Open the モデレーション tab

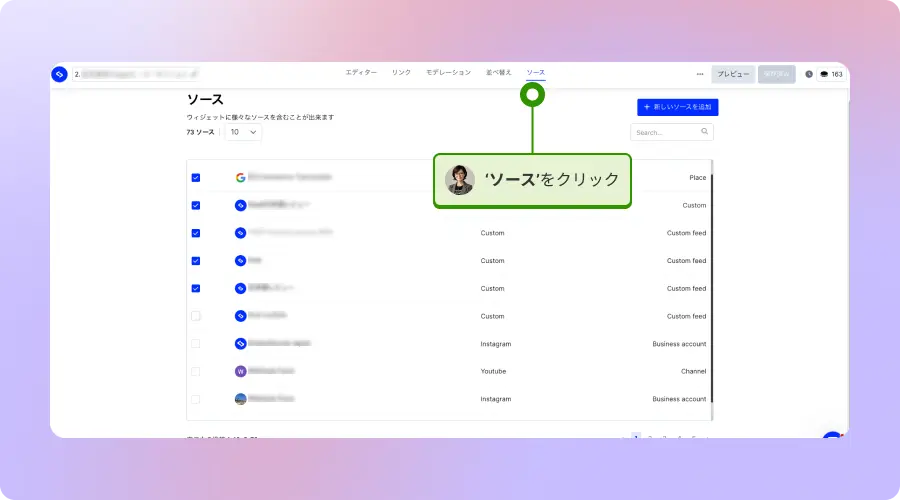[448, 73]
